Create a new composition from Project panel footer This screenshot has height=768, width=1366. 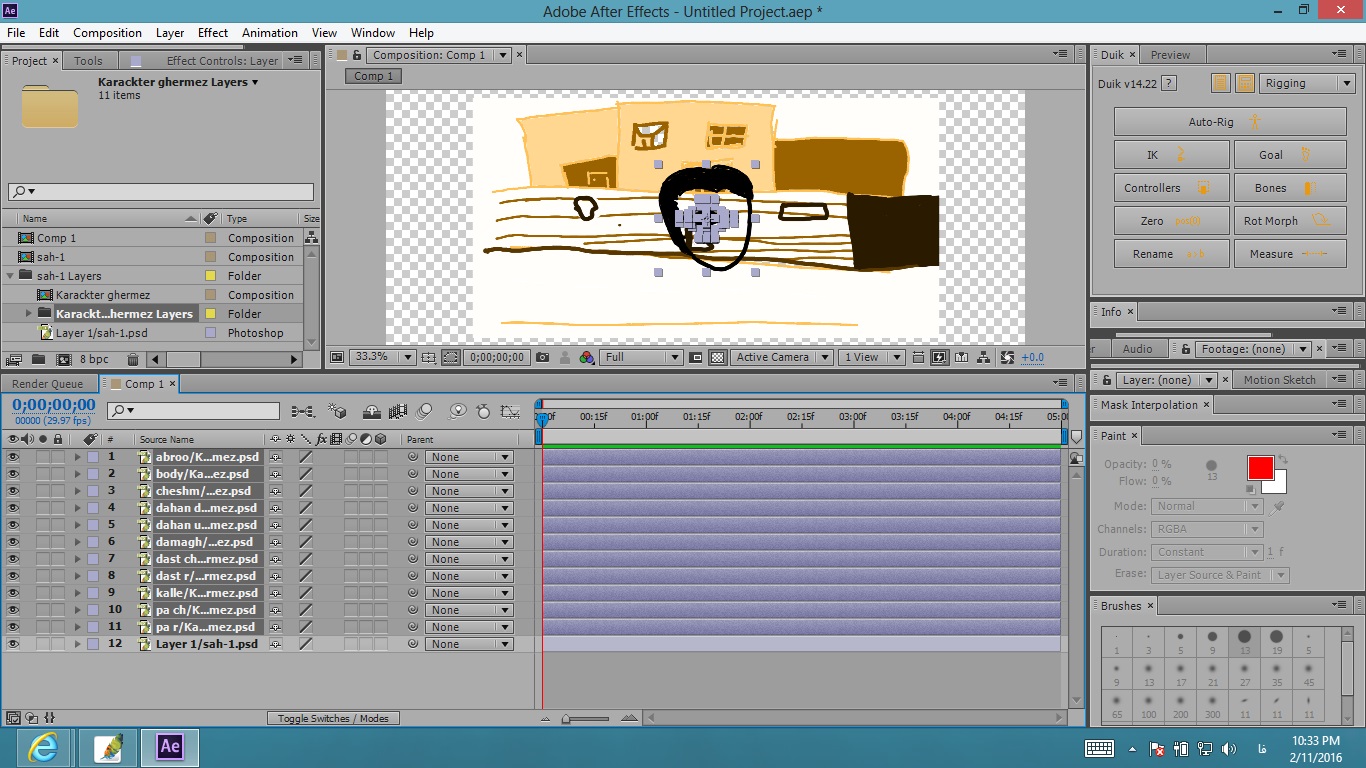64,359
